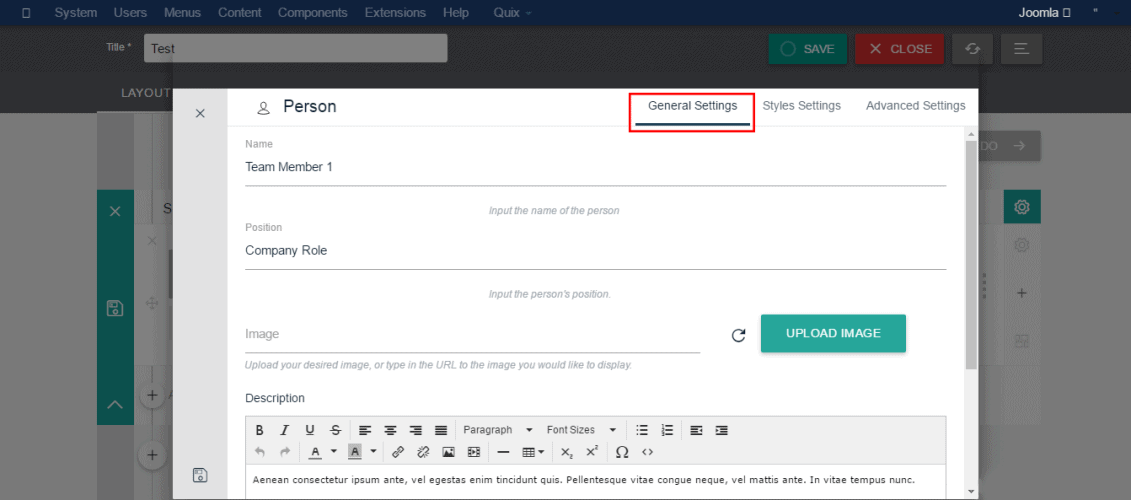Image resolution: width=1131 pixels, height=500 pixels.
Task: Open the Font Sizes dropdown
Action: coord(581,430)
